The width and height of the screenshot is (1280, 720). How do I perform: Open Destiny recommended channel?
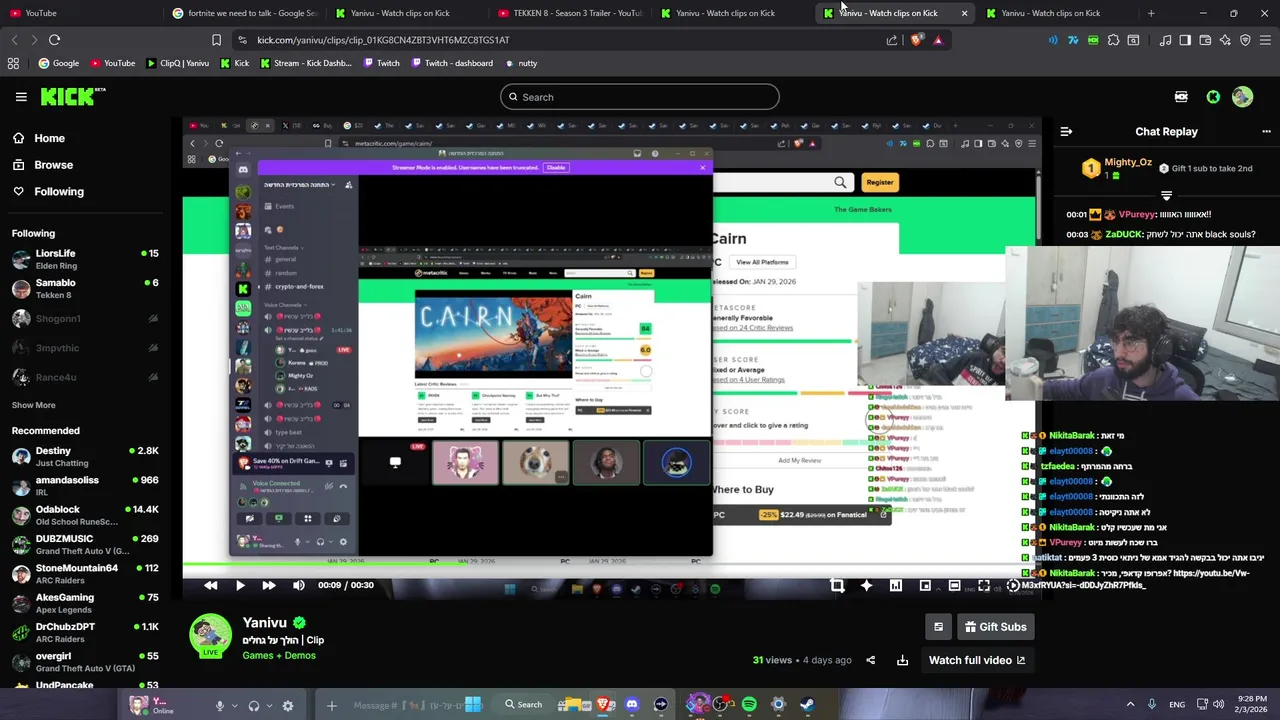coord(85,457)
